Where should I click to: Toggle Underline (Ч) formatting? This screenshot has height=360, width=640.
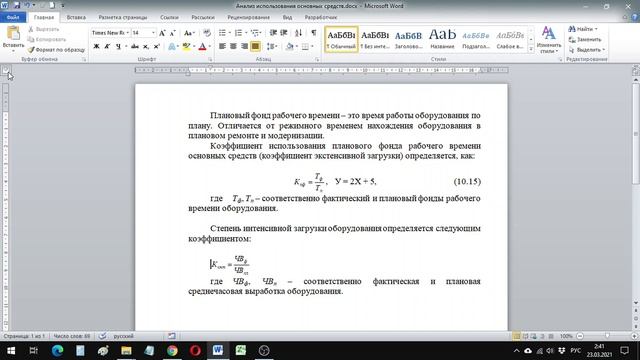click(118, 47)
